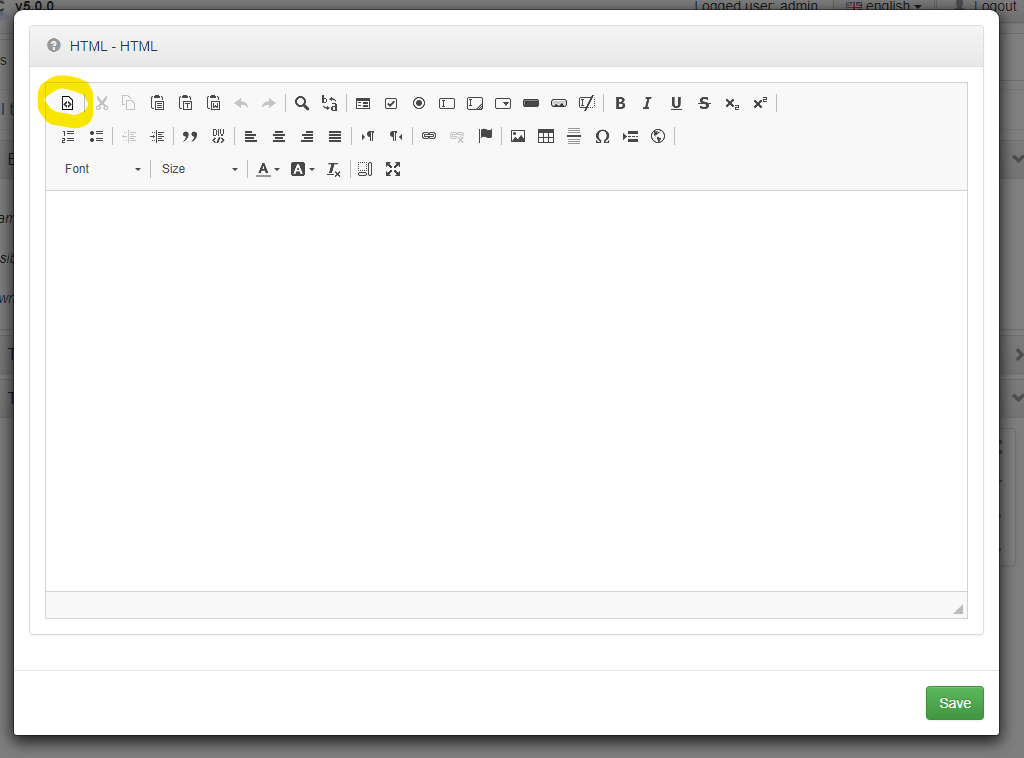1024x758 pixels.
Task: Click the Logout link
Action: click(x=985, y=6)
